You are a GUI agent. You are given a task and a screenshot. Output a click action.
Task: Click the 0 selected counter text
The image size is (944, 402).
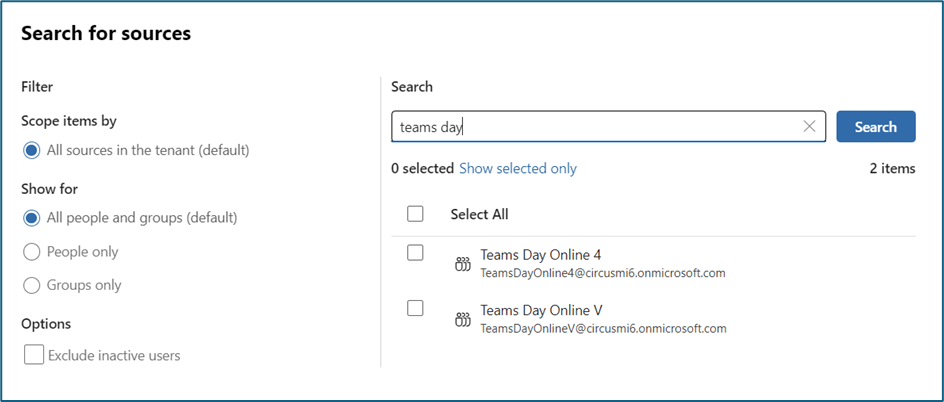(422, 169)
